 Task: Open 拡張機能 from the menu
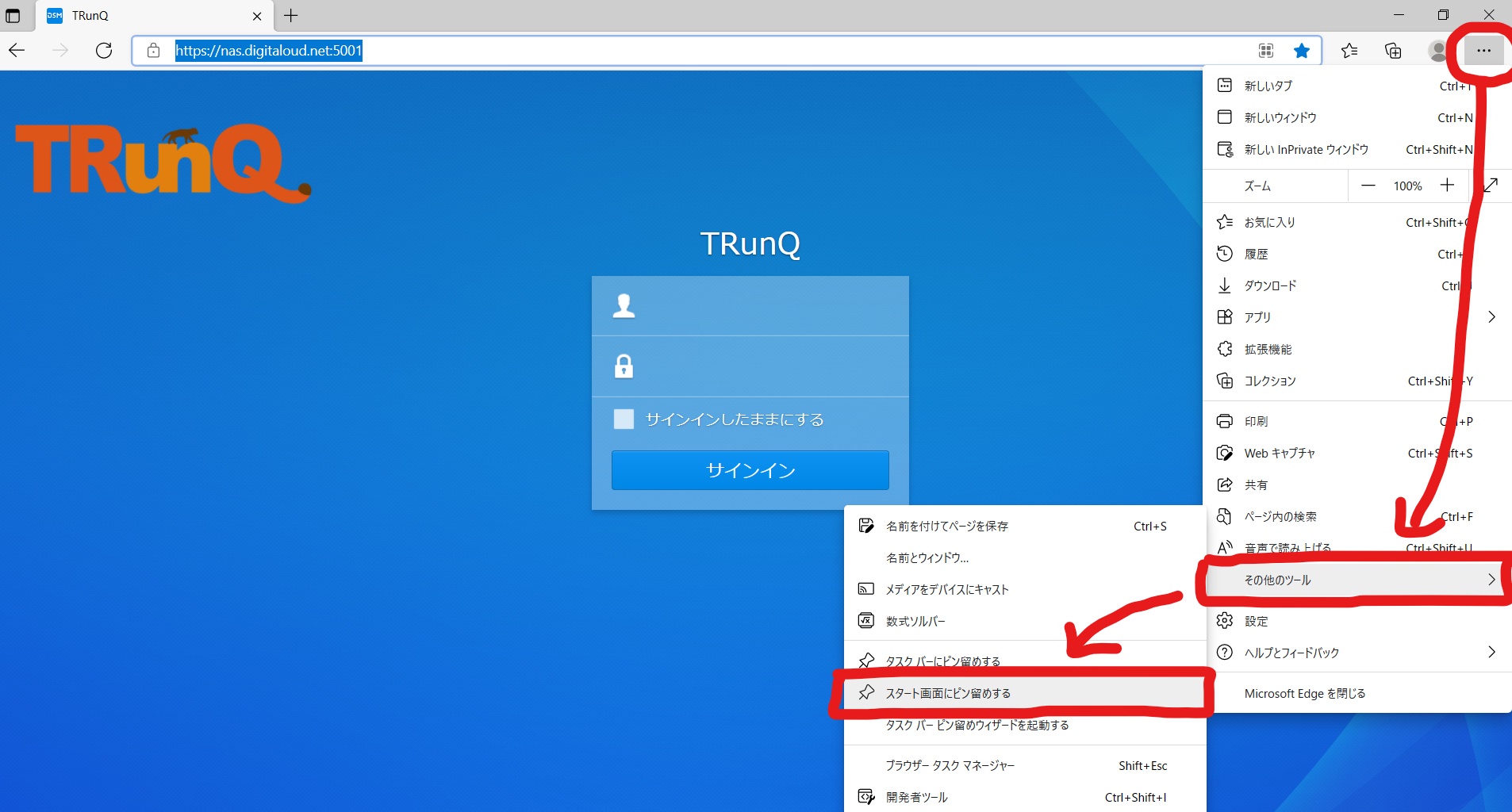point(1357,349)
